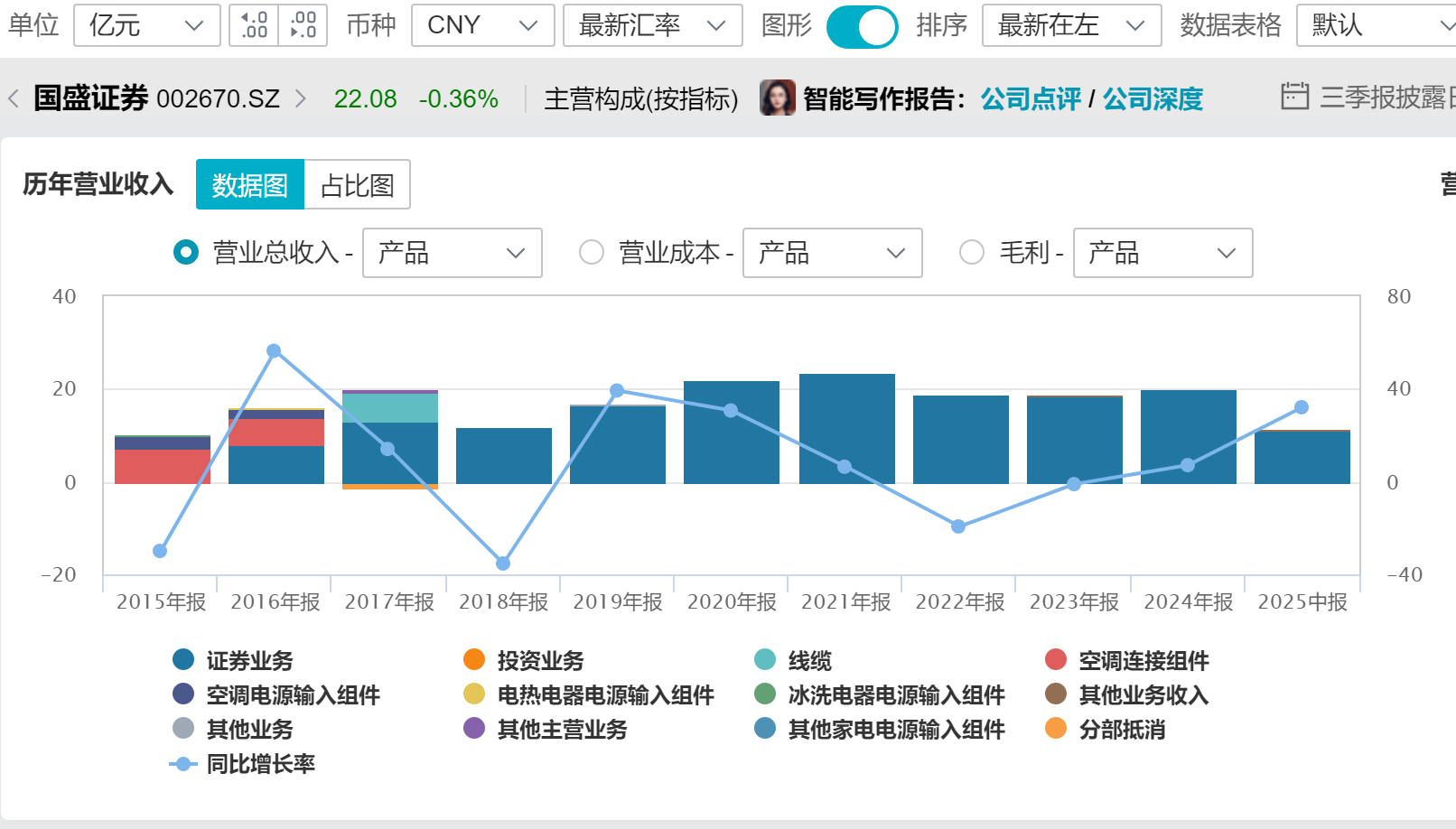Open the 单位 亿元 dropdown
The image size is (1456, 829).
(146, 25)
